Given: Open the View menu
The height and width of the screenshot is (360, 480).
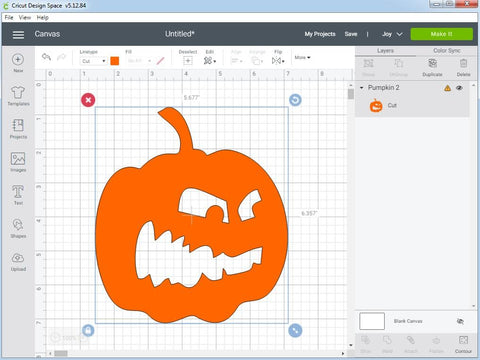Looking at the screenshot, I should 25,18.
